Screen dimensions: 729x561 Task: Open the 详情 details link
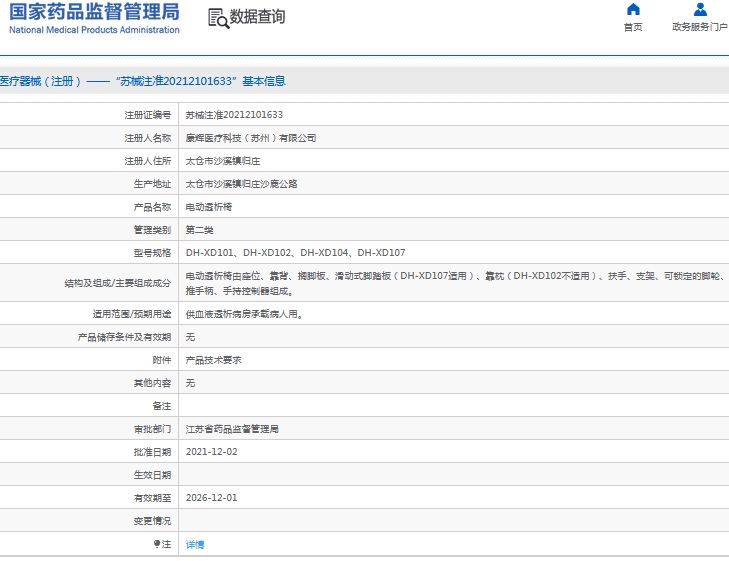pos(195,544)
